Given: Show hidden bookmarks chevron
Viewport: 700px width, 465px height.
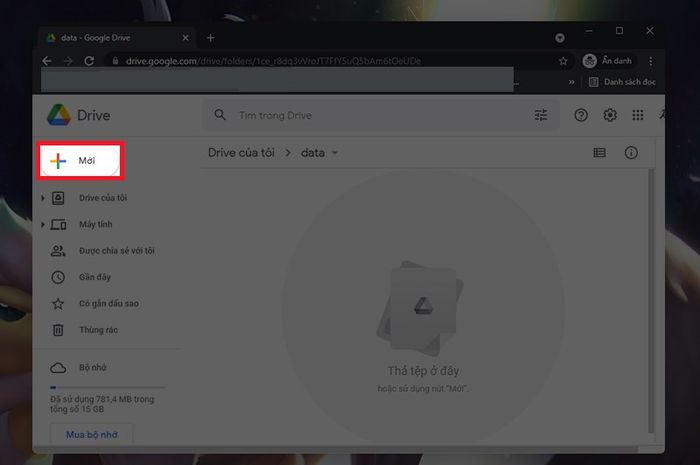Looking at the screenshot, I should coord(571,82).
